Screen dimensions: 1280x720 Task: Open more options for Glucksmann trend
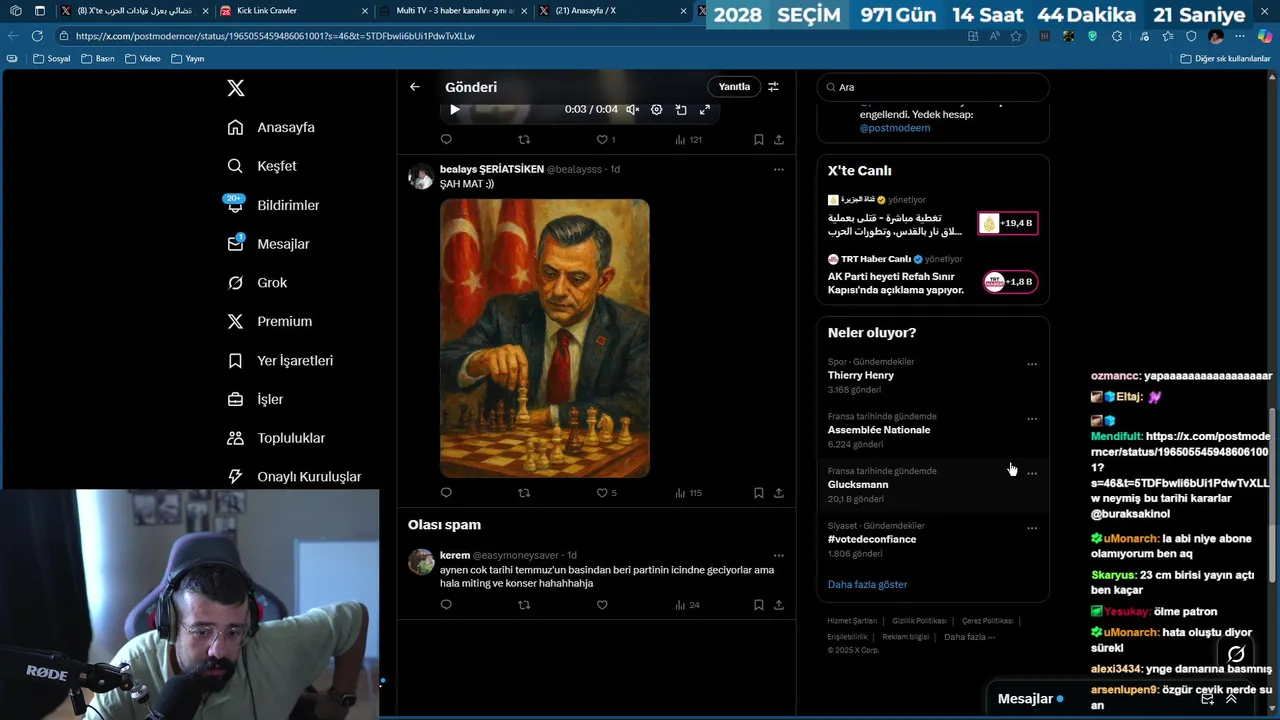1032,473
